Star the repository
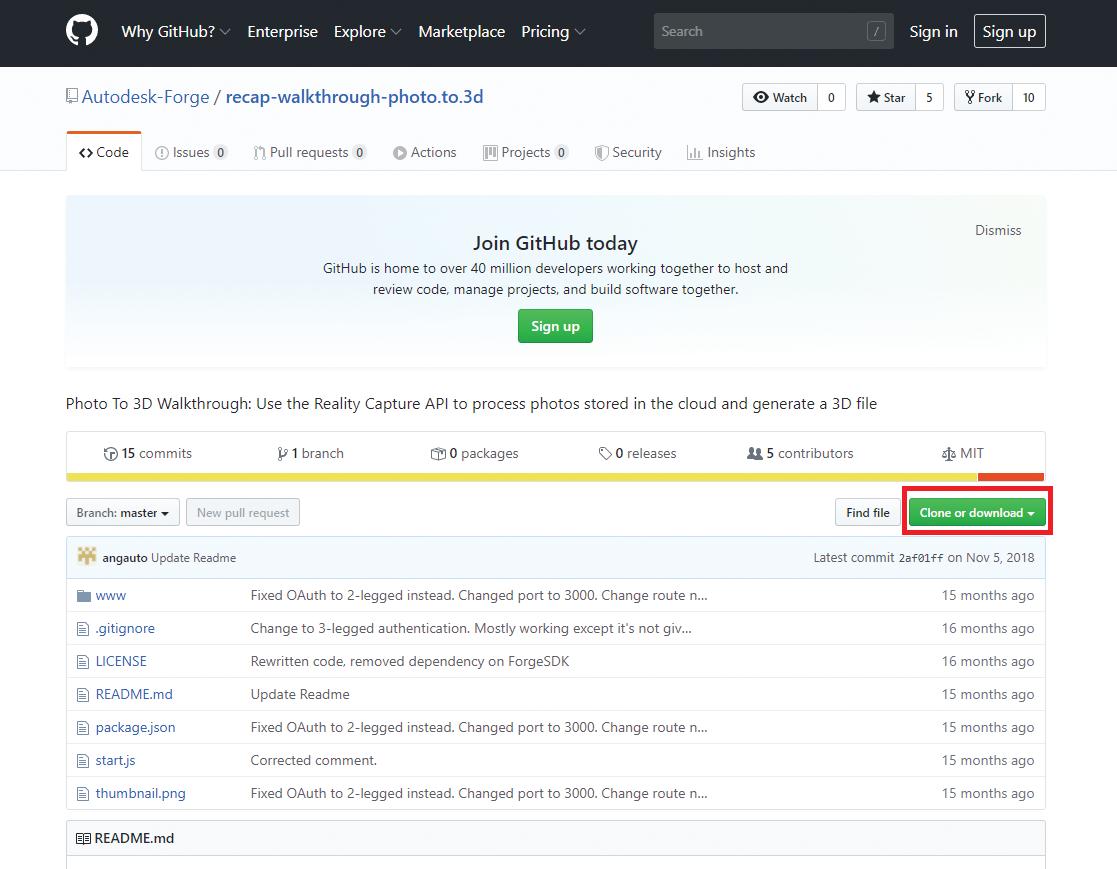The image size is (1117, 869). click(x=886, y=98)
